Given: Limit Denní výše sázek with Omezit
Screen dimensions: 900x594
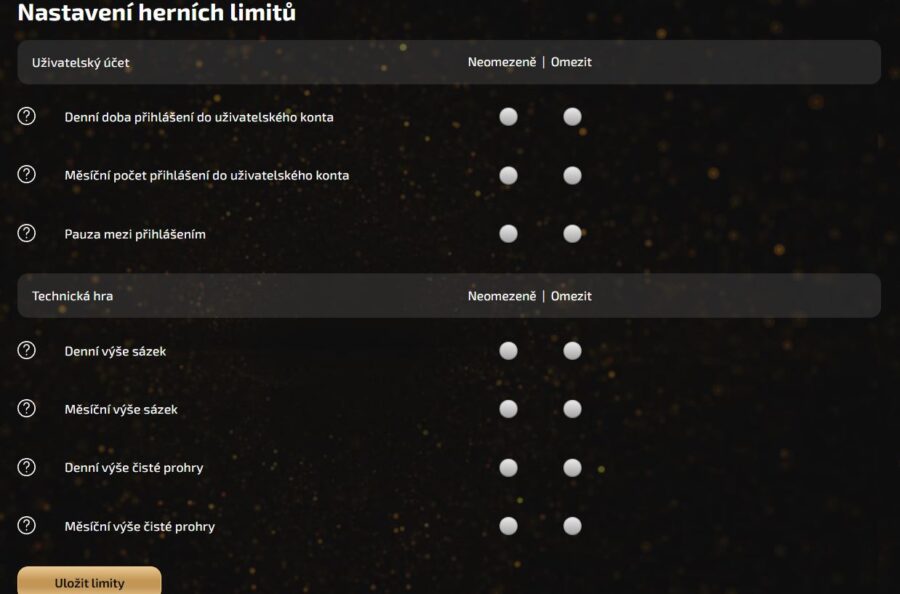Looking at the screenshot, I should pyautogui.click(x=572, y=351).
